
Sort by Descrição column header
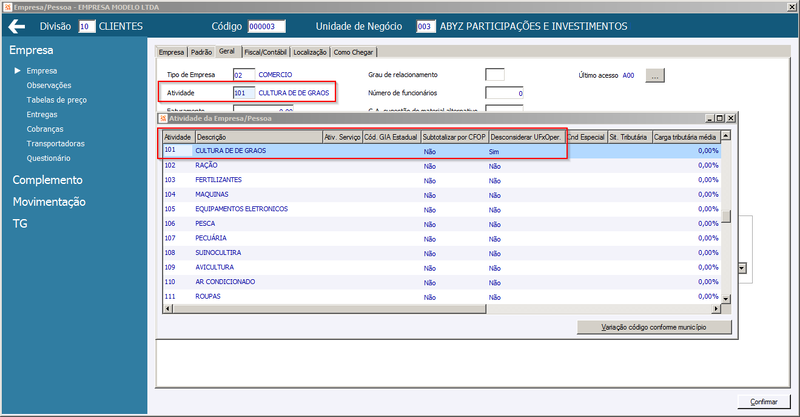259,137
